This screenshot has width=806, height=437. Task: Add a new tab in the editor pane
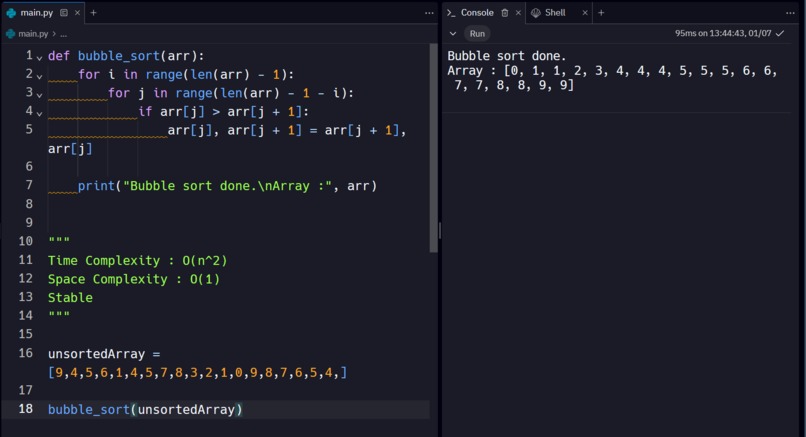(x=93, y=13)
